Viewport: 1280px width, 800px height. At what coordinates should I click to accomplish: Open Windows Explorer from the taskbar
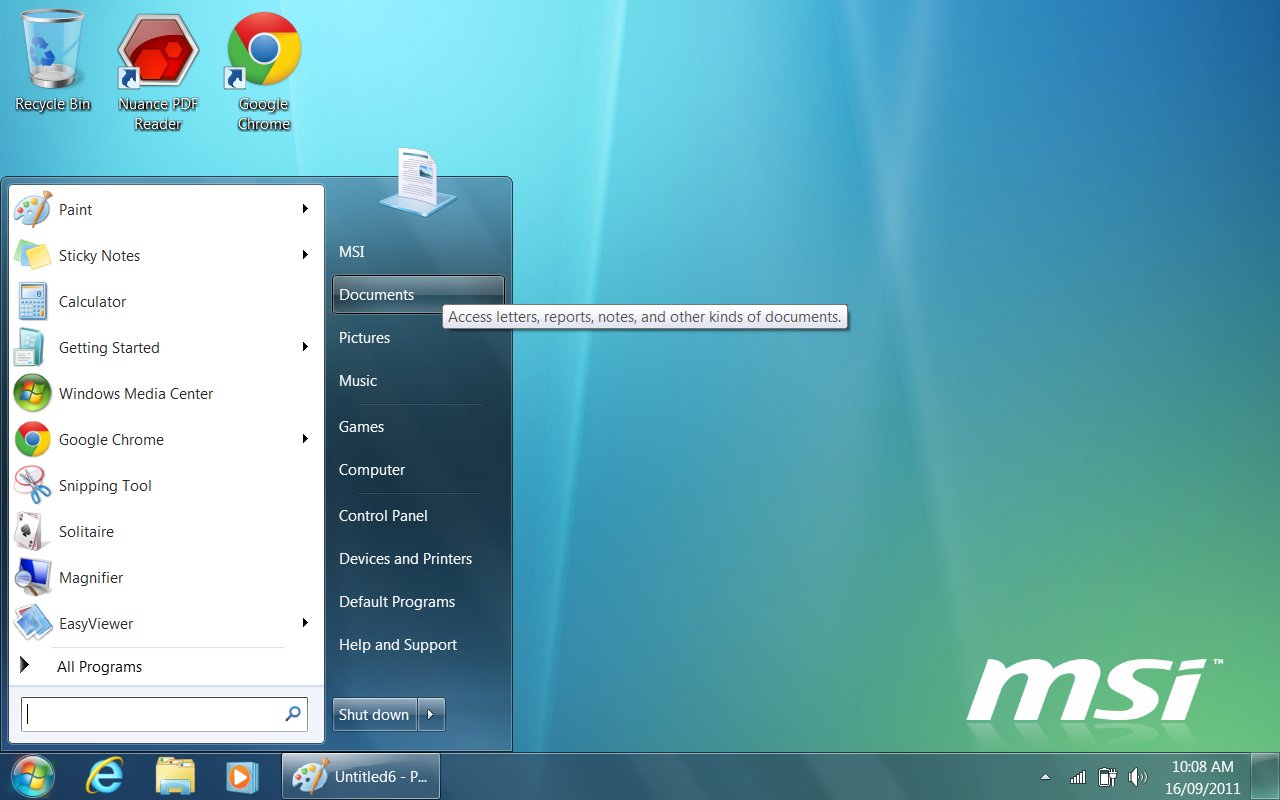(x=175, y=776)
